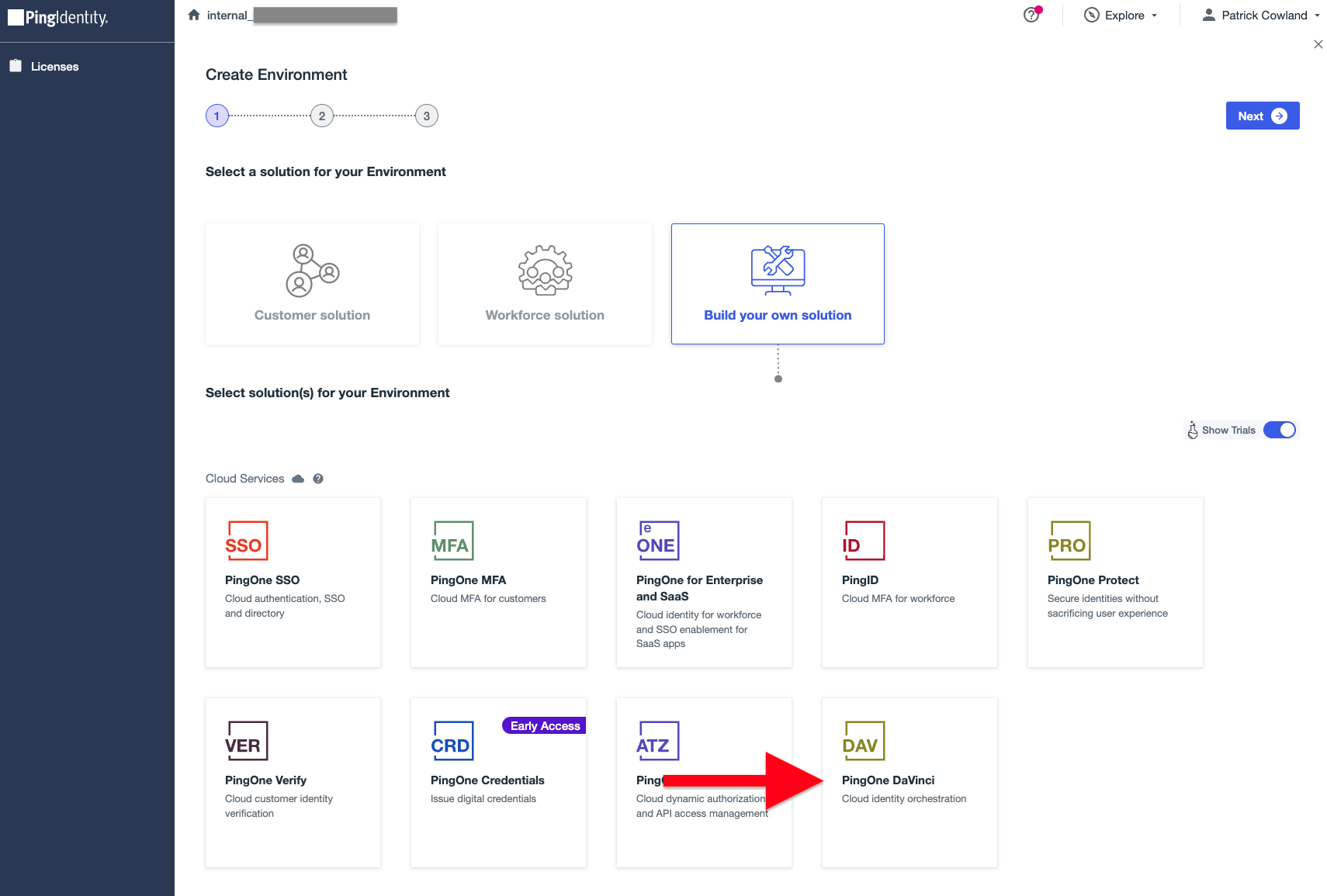Click the home icon in breadcrumb
1327x896 pixels.
click(x=194, y=15)
